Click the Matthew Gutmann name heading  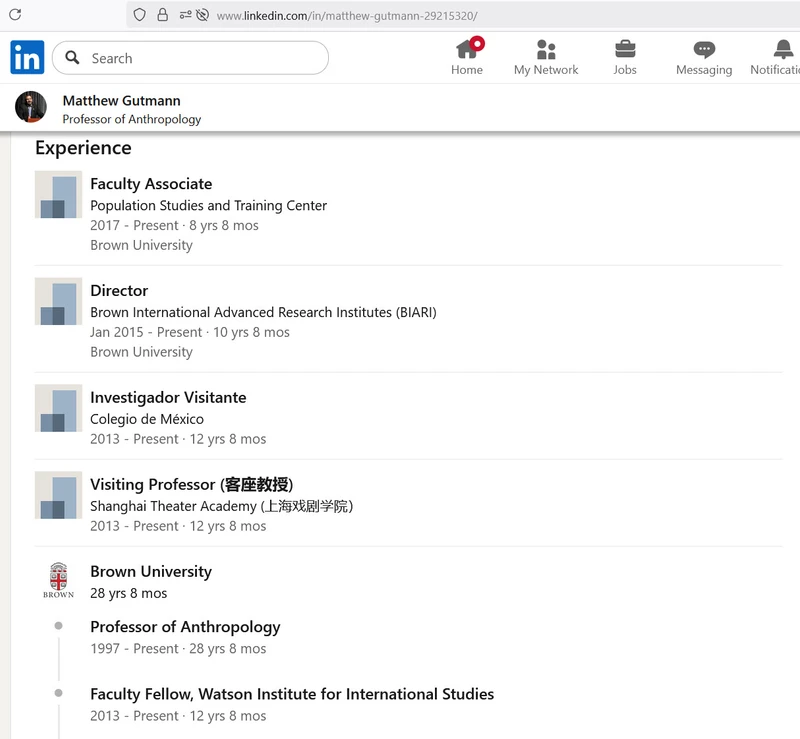tap(121, 101)
